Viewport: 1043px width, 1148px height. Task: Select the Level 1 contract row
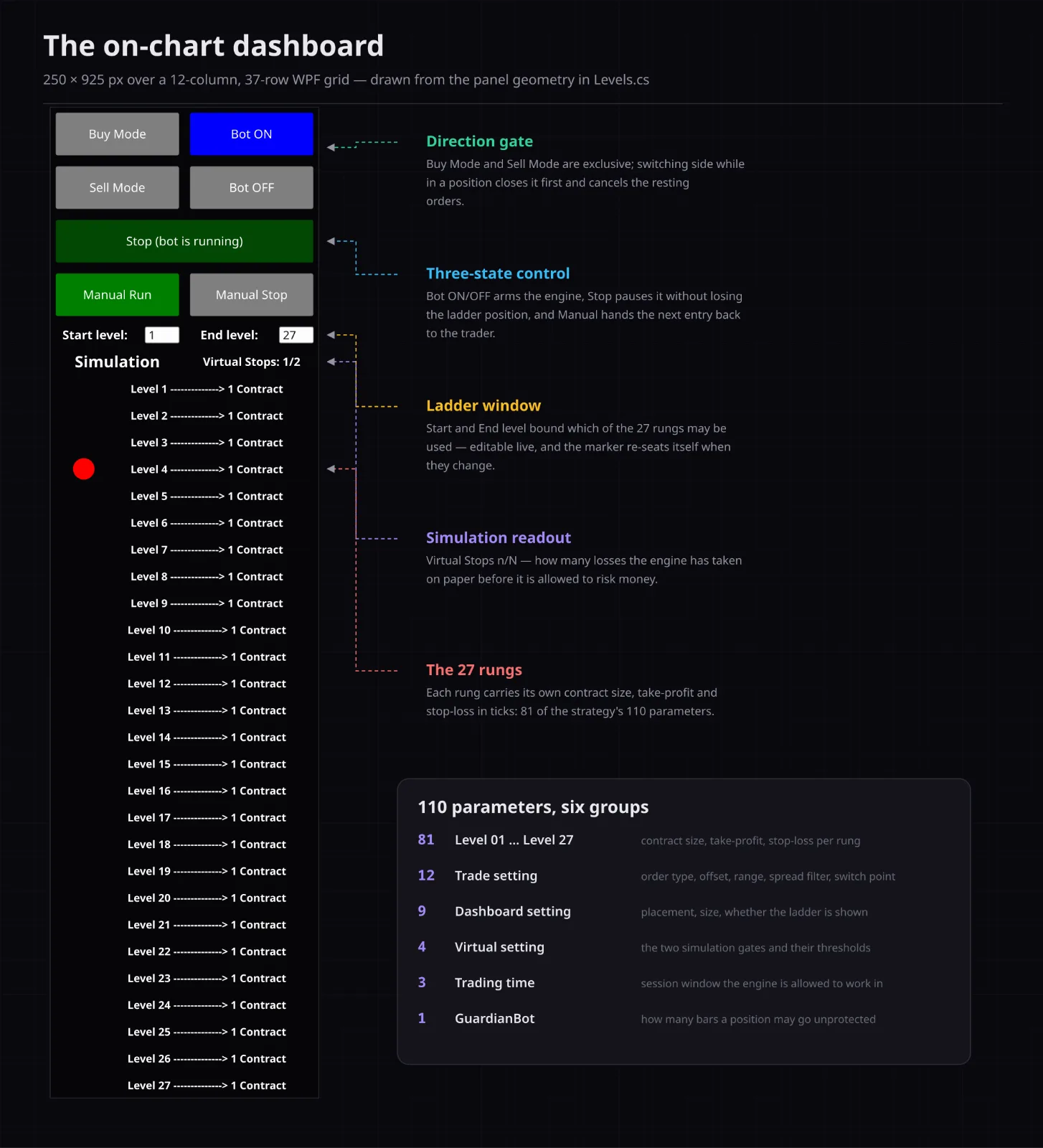207,389
